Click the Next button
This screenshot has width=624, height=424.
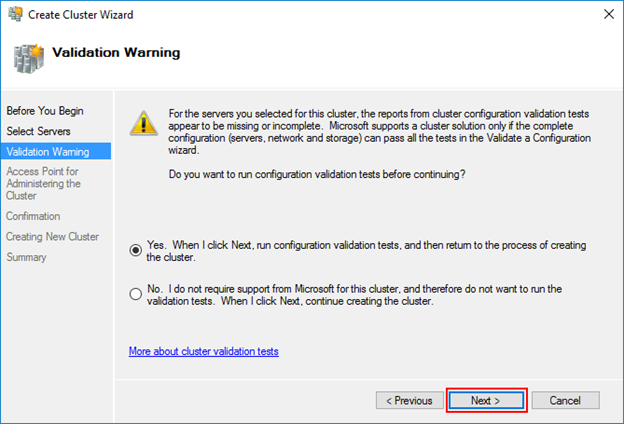[x=486, y=400]
